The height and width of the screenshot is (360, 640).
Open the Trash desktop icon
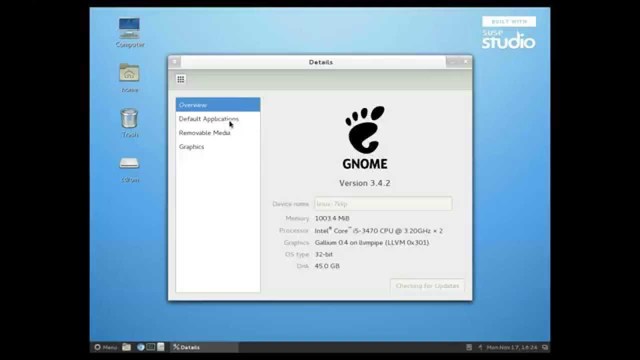[129, 122]
